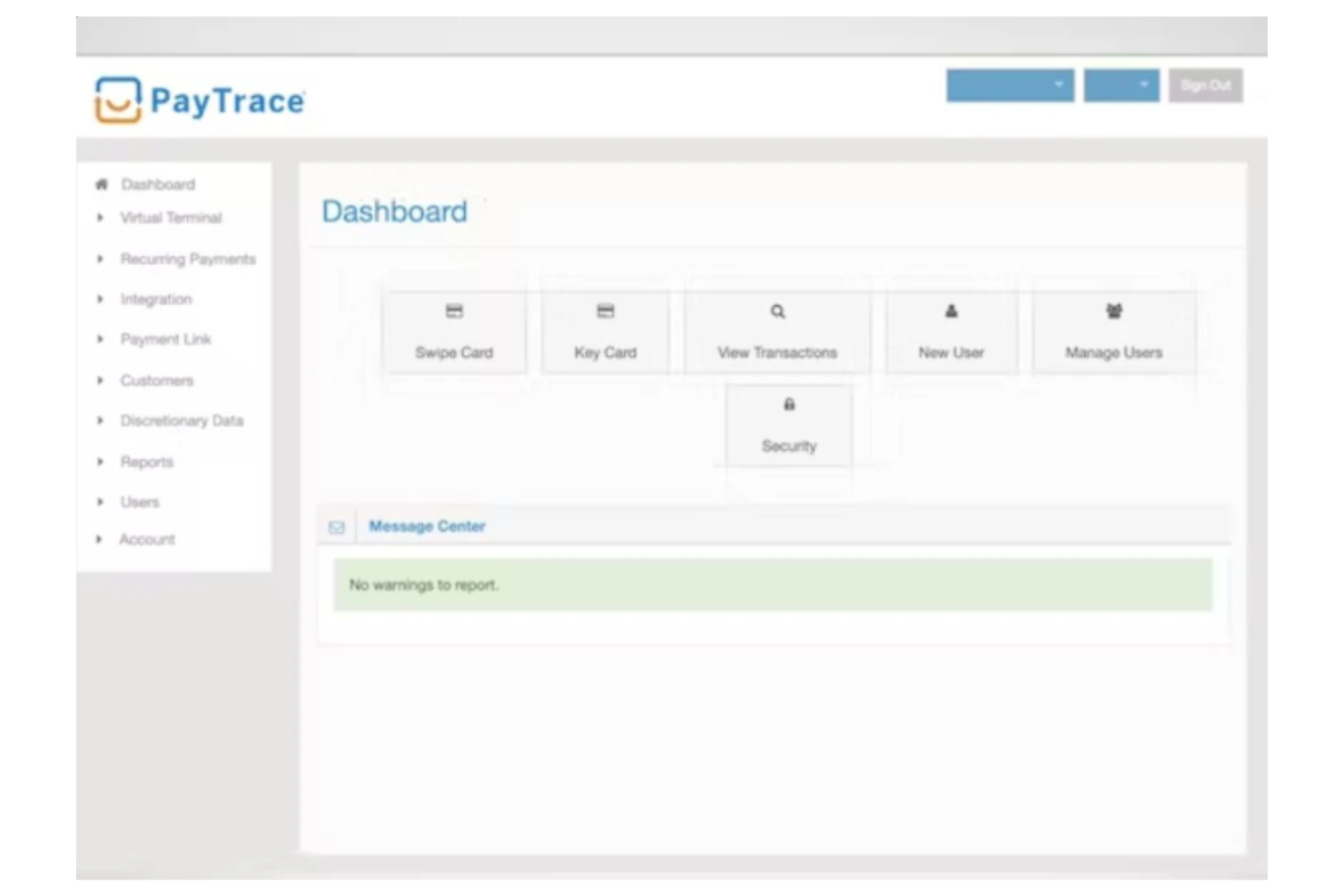
Task: Click the PayTrace logo
Action: pyautogui.click(x=197, y=103)
